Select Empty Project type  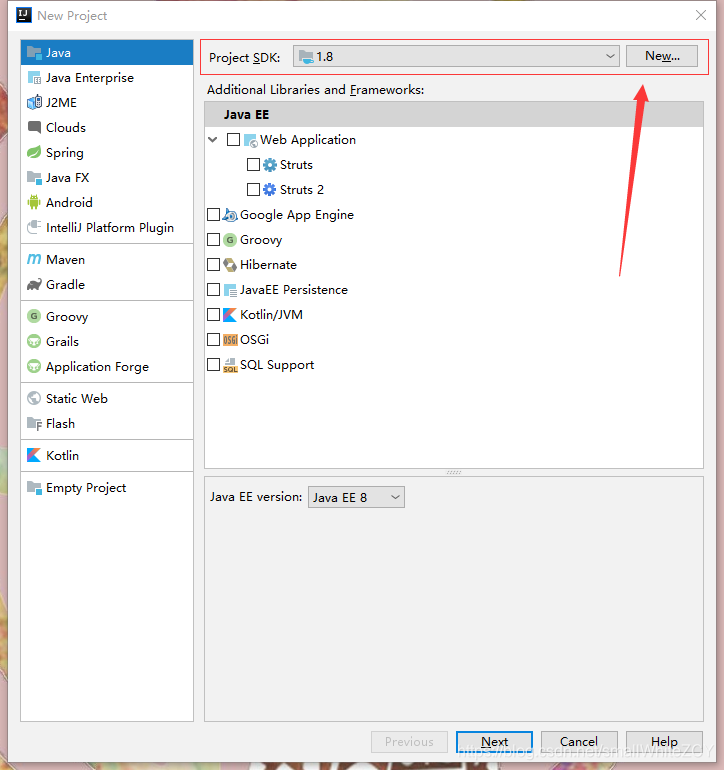tap(107, 488)
